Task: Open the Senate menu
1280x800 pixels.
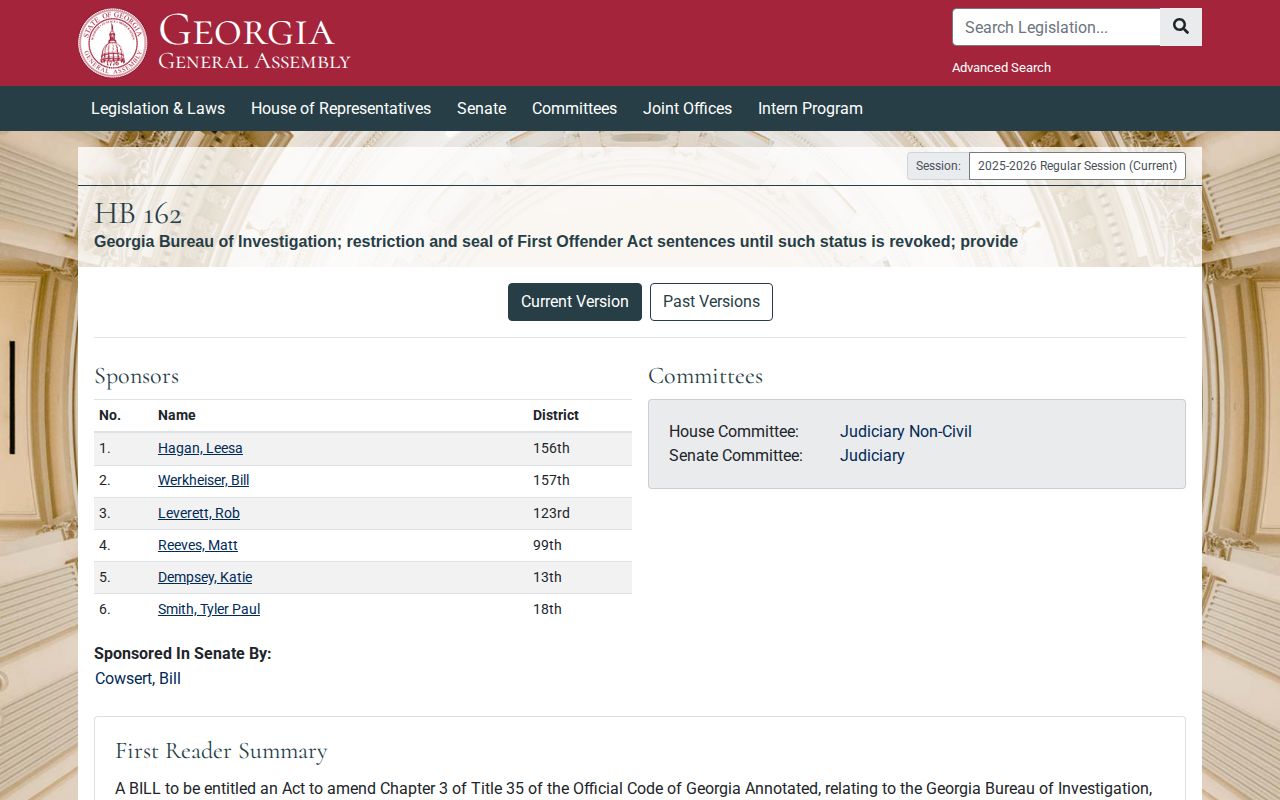Action: (x=481, y=108)
